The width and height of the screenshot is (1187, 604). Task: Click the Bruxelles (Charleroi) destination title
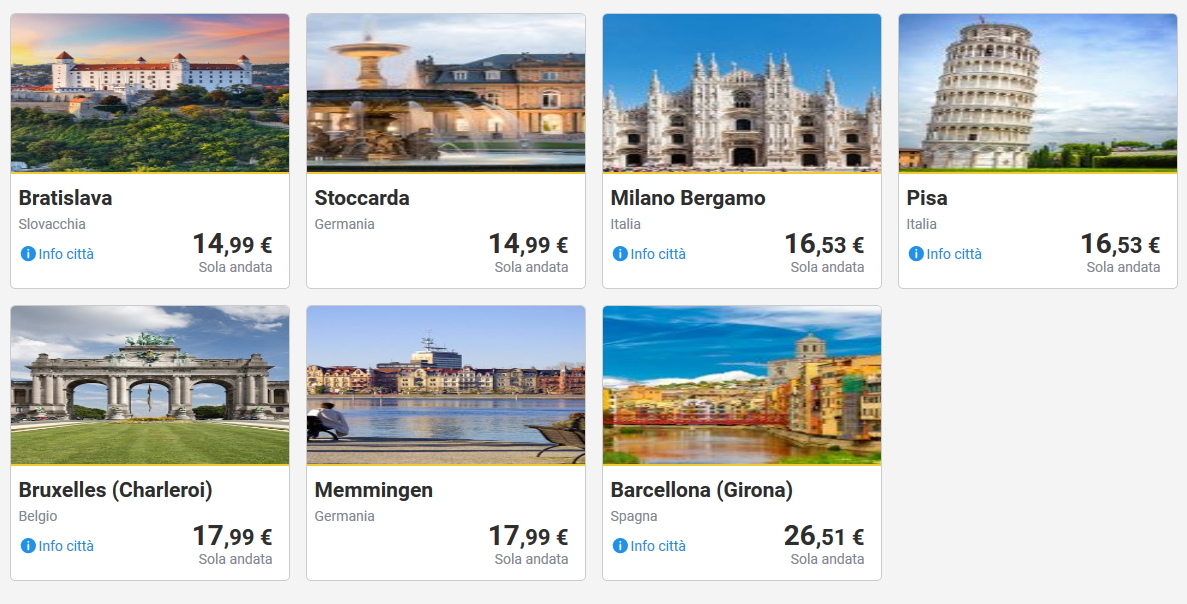click(x=116, y=490)
